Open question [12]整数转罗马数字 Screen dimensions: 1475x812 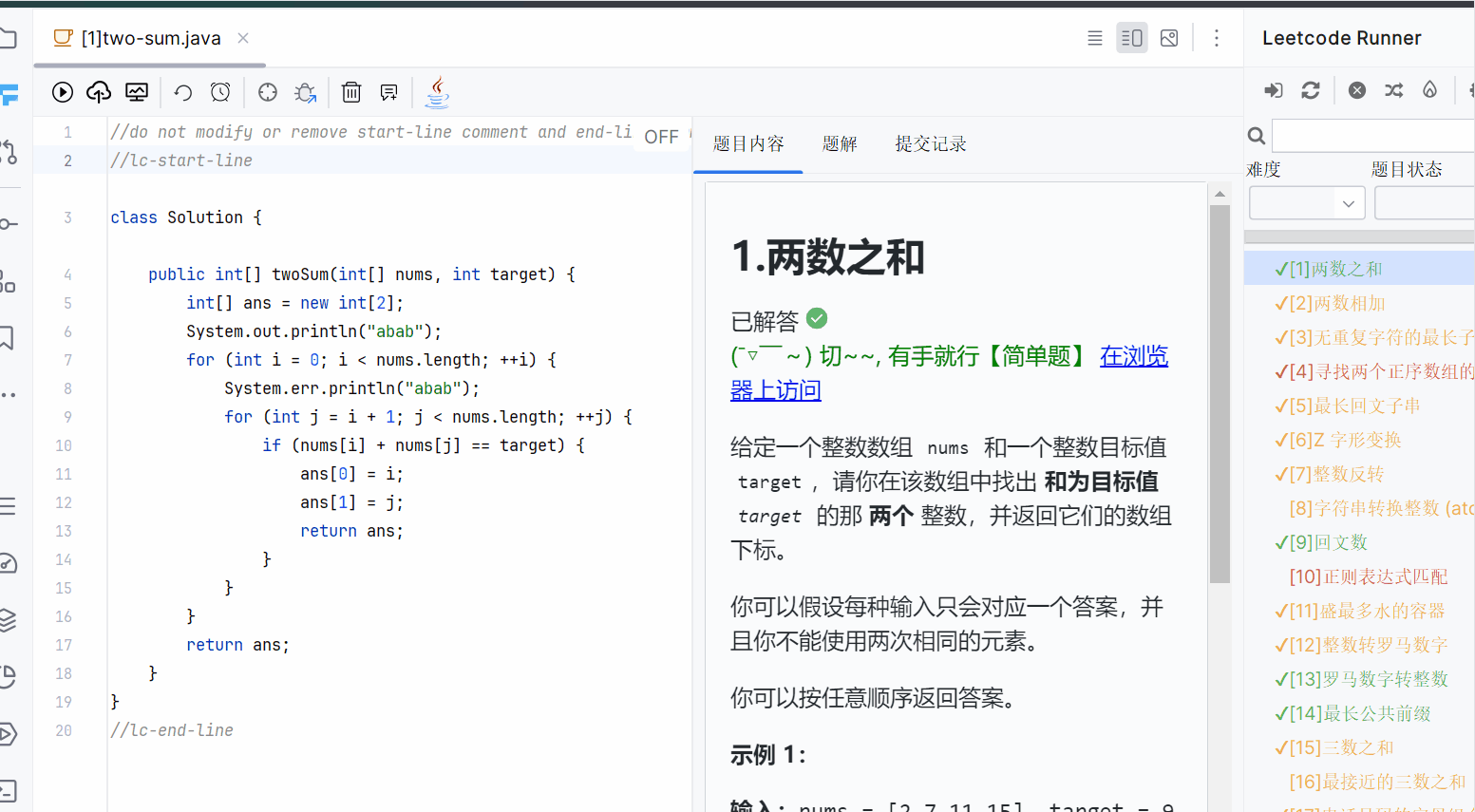(1359, 645)
